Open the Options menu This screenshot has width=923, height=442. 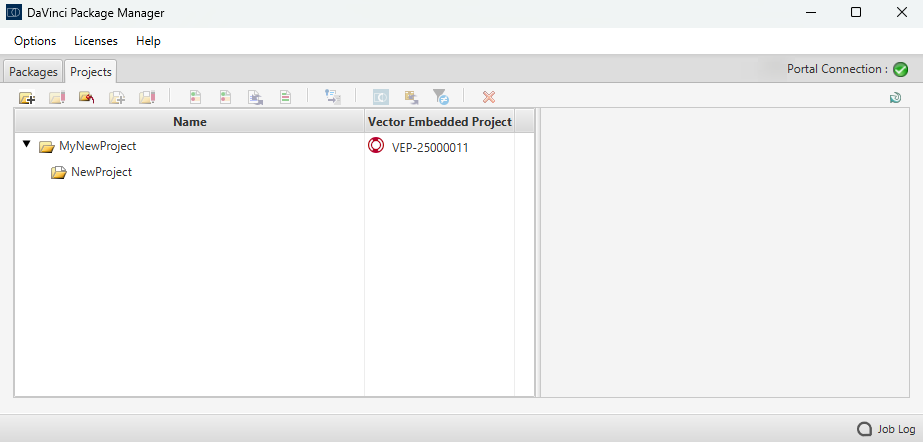(35, 41)
